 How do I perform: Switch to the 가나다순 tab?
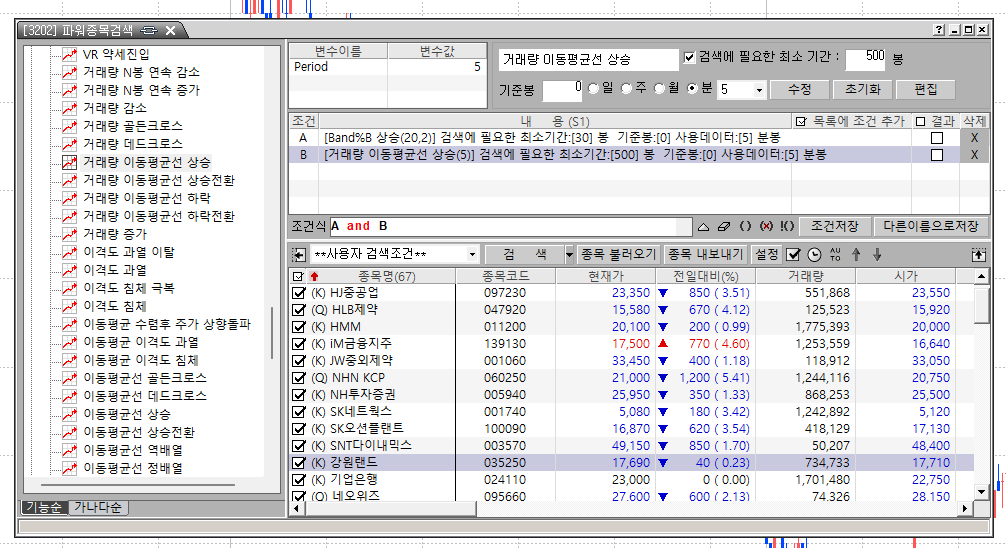[x=99, y=507]
